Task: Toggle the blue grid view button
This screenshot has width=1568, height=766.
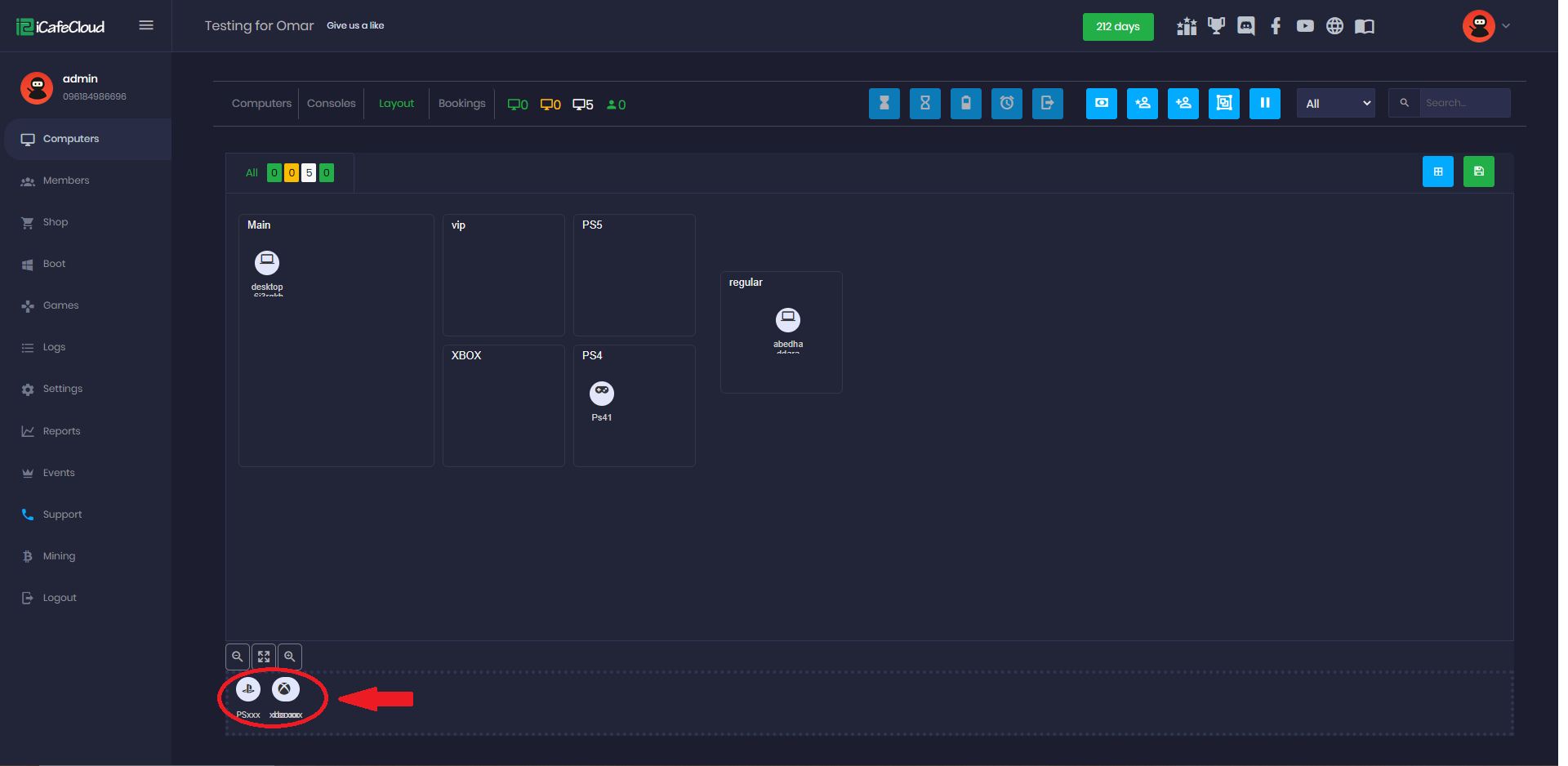Action: [x=1437, y=171]
